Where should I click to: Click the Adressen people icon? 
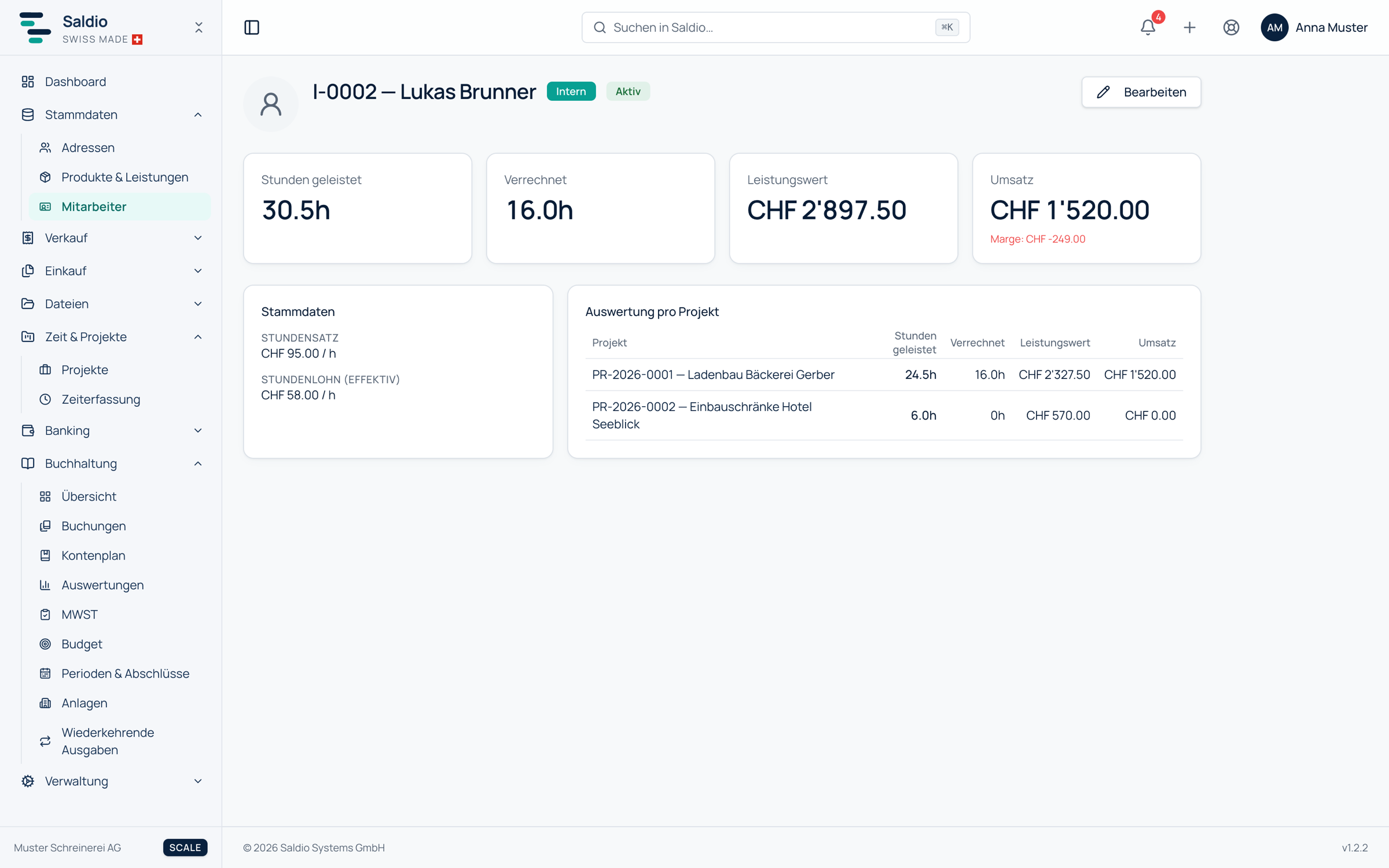pos(45,148)
